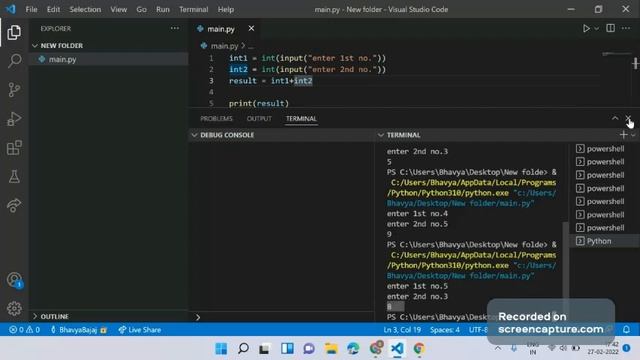The height and width of the screenshot is (360, 640).
Task: Open editor More Actions ellipsis
Action: pos(626,28)
